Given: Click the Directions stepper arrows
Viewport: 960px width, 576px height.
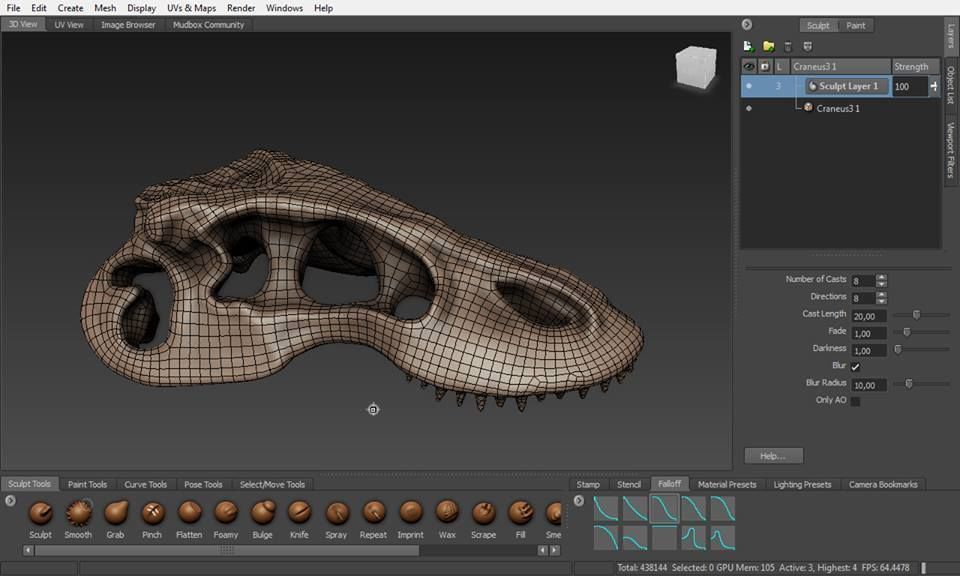Looking at the screenshot, I should [x=882, y=297].
